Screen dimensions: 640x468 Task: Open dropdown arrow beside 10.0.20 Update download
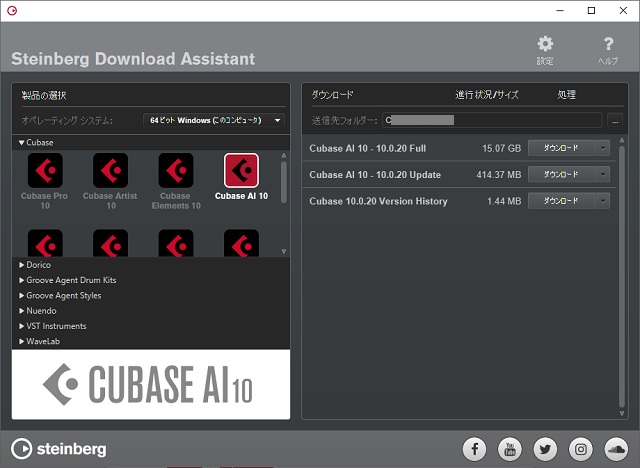click(x=602, y=175)
